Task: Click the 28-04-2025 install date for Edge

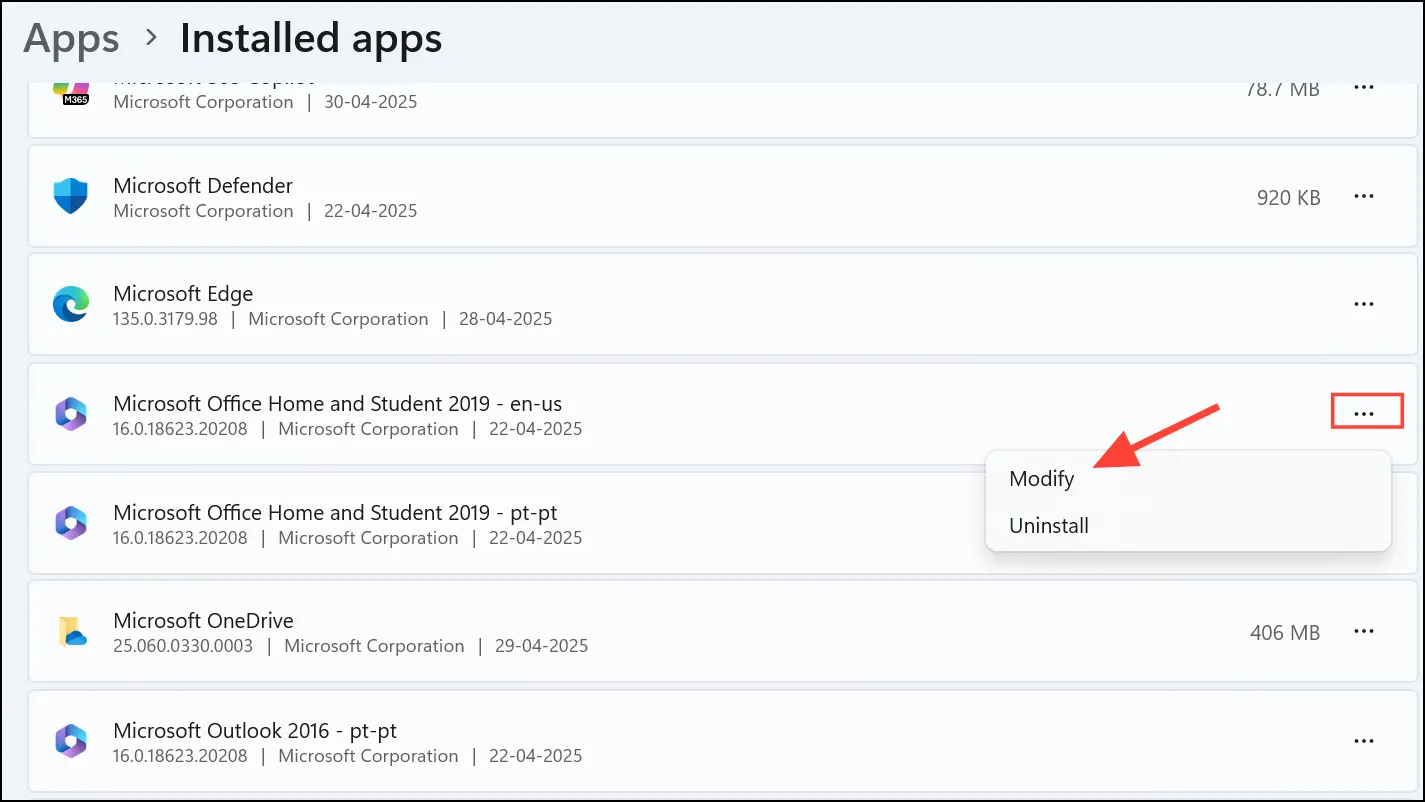Action: [505, 320]
